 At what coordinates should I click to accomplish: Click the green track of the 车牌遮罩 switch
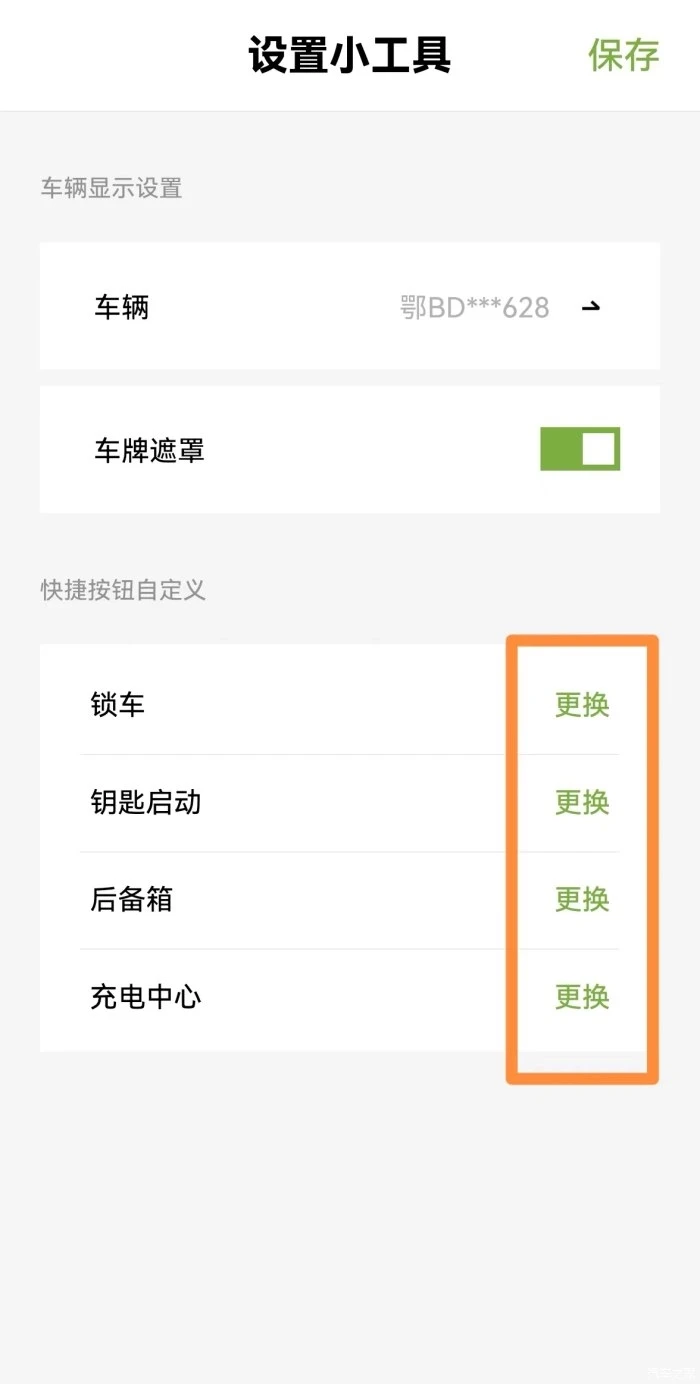[x=560, y=449]
